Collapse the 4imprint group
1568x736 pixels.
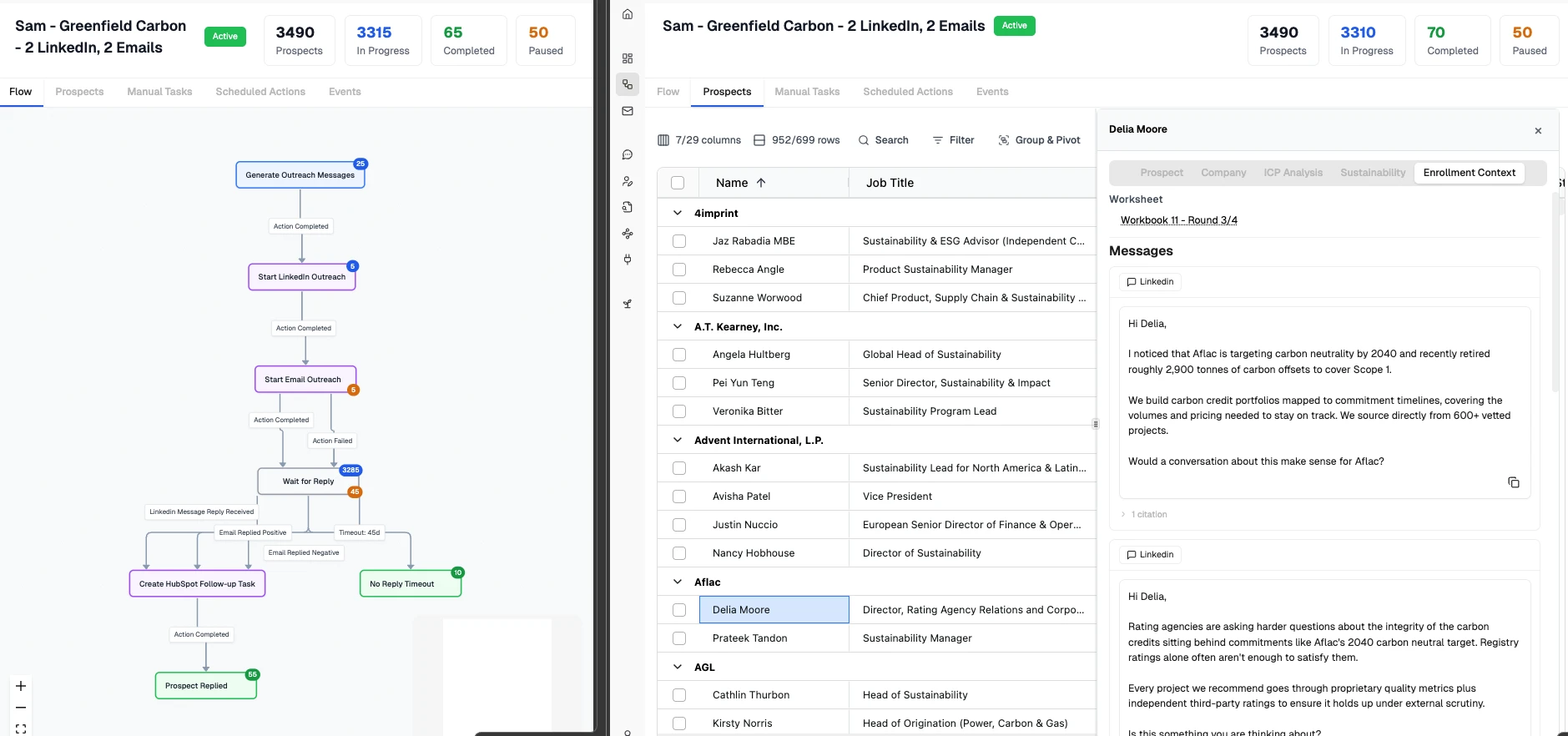point(678,213)
